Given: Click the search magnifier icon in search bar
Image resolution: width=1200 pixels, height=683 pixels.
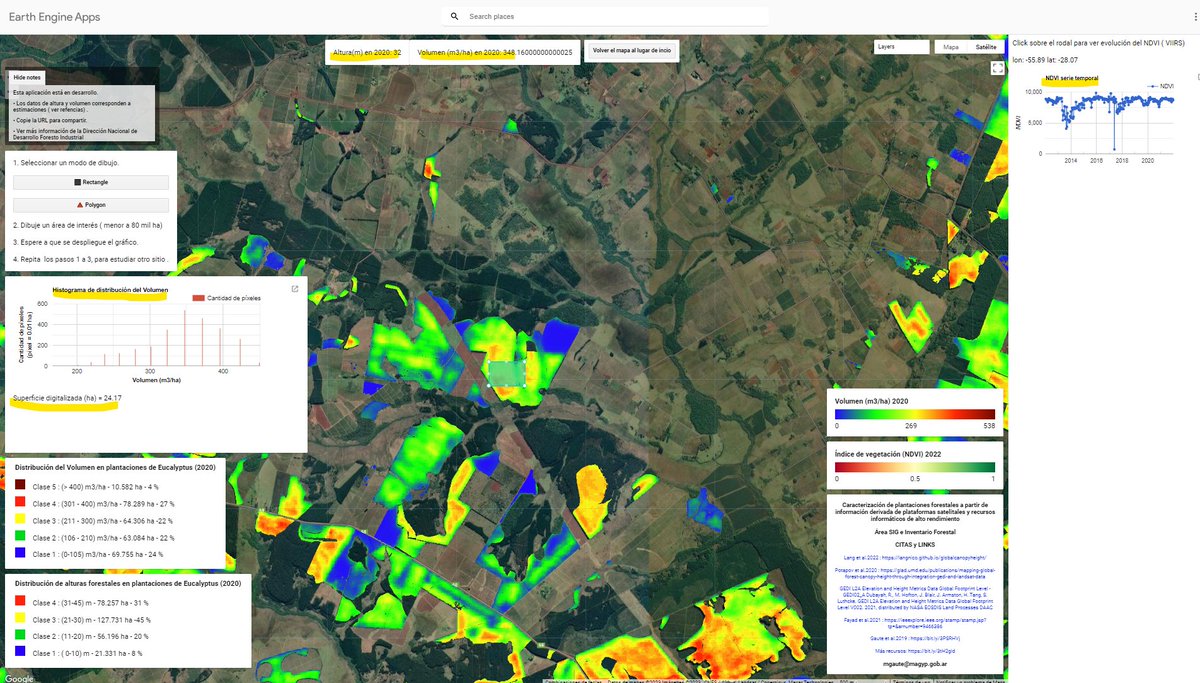Looking at the screenshot, I should click(453, 16).
